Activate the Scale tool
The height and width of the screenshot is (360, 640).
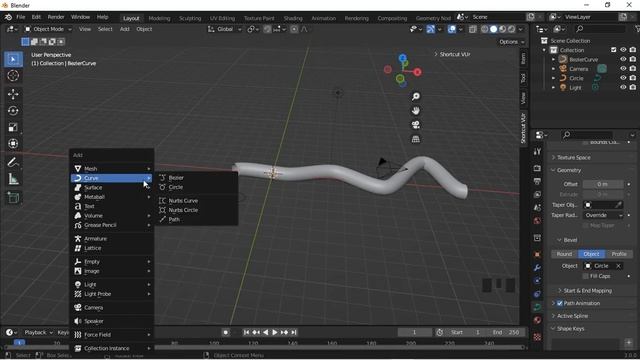point(13,127)
